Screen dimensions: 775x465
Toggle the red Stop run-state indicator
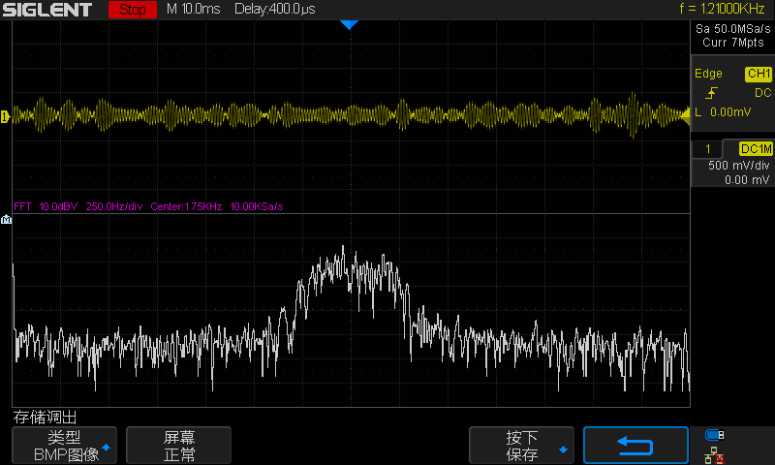click(x=133, y=10)
